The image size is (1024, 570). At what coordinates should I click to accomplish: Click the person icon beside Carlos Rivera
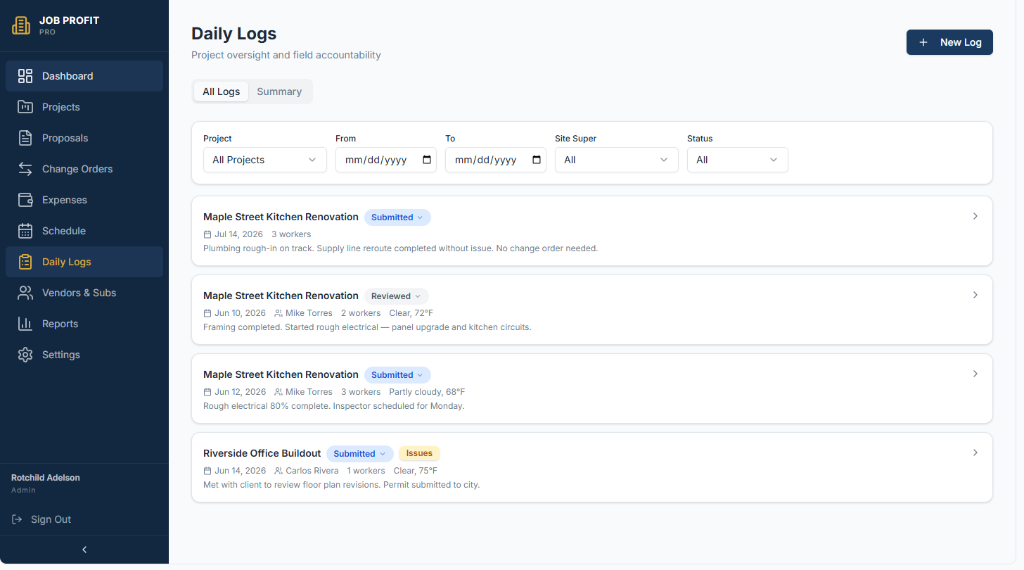coord(278,471)
